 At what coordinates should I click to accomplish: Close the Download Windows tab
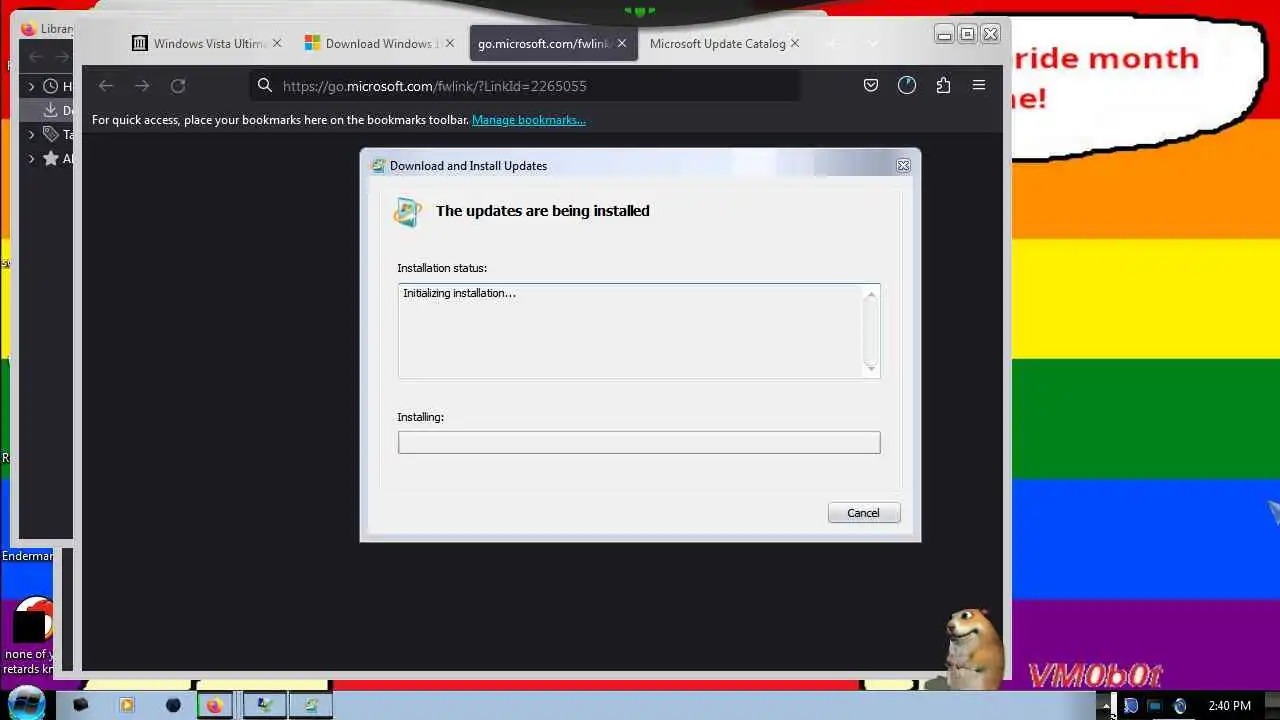coord(449,43)
